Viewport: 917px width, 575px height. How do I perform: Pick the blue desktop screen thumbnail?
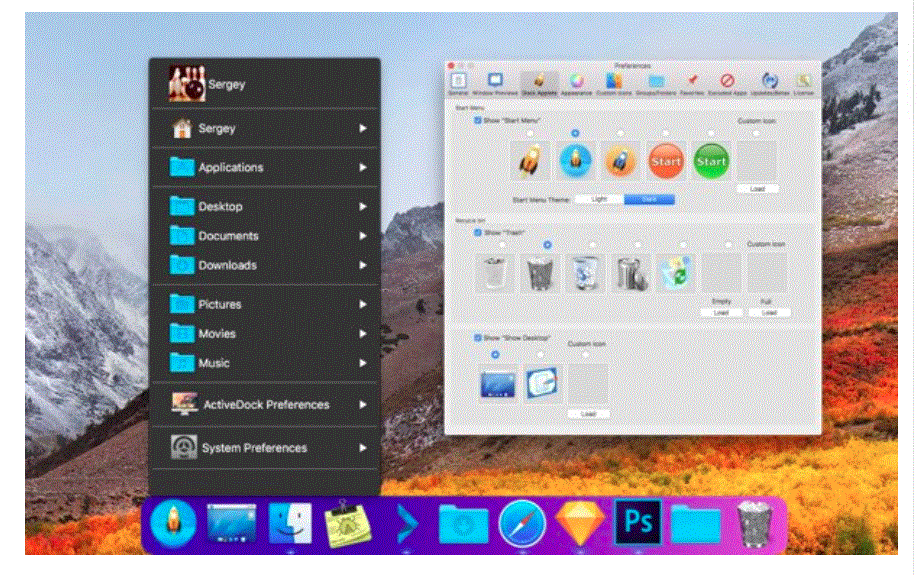click(x=498, y=384)
